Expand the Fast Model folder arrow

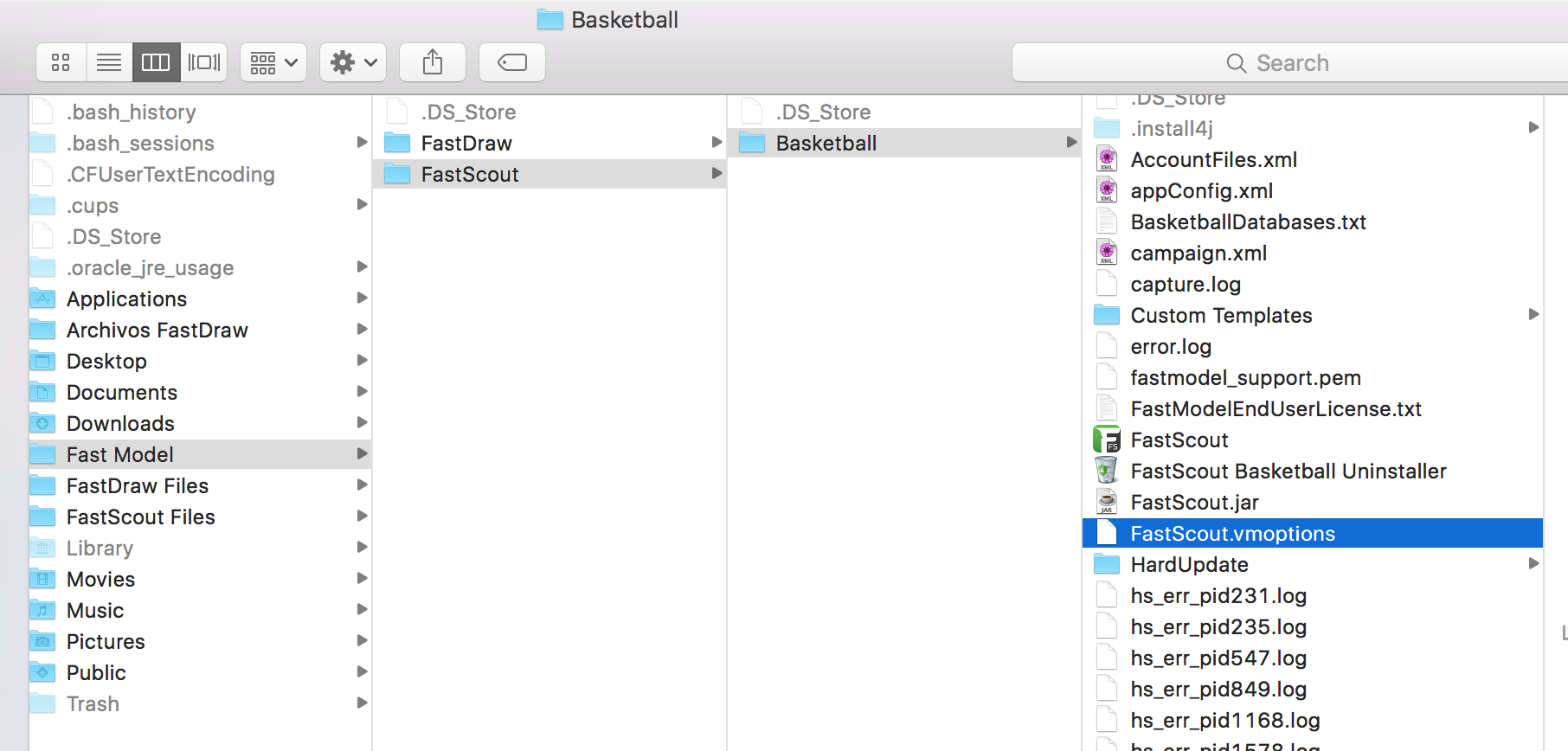(363, 454)
